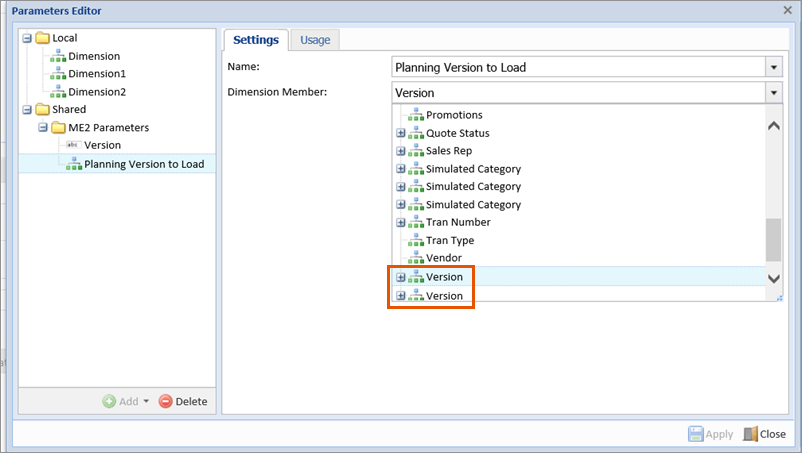
Task: Switch to the Settings tab
Action: [x=256, y=40]
